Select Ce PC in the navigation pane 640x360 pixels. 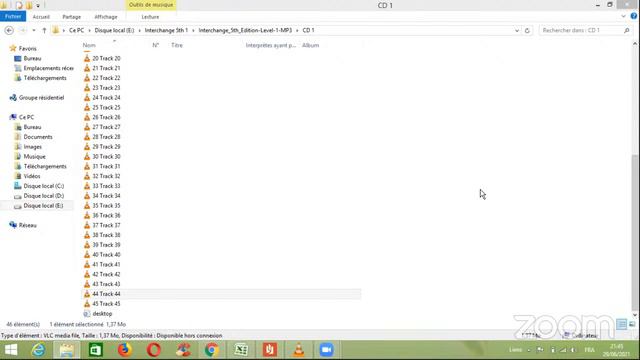[x=26, y=117]
